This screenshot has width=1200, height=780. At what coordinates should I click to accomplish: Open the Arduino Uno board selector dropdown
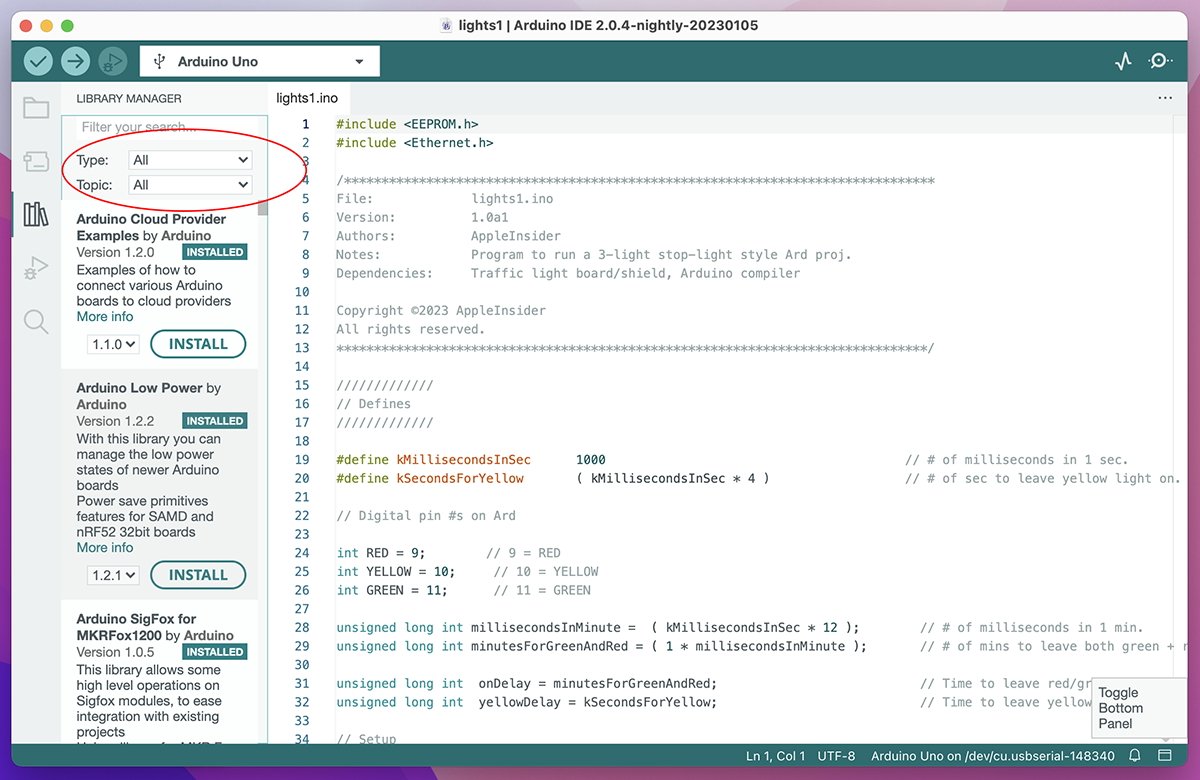pyautogui.click(x=260, y=61)
